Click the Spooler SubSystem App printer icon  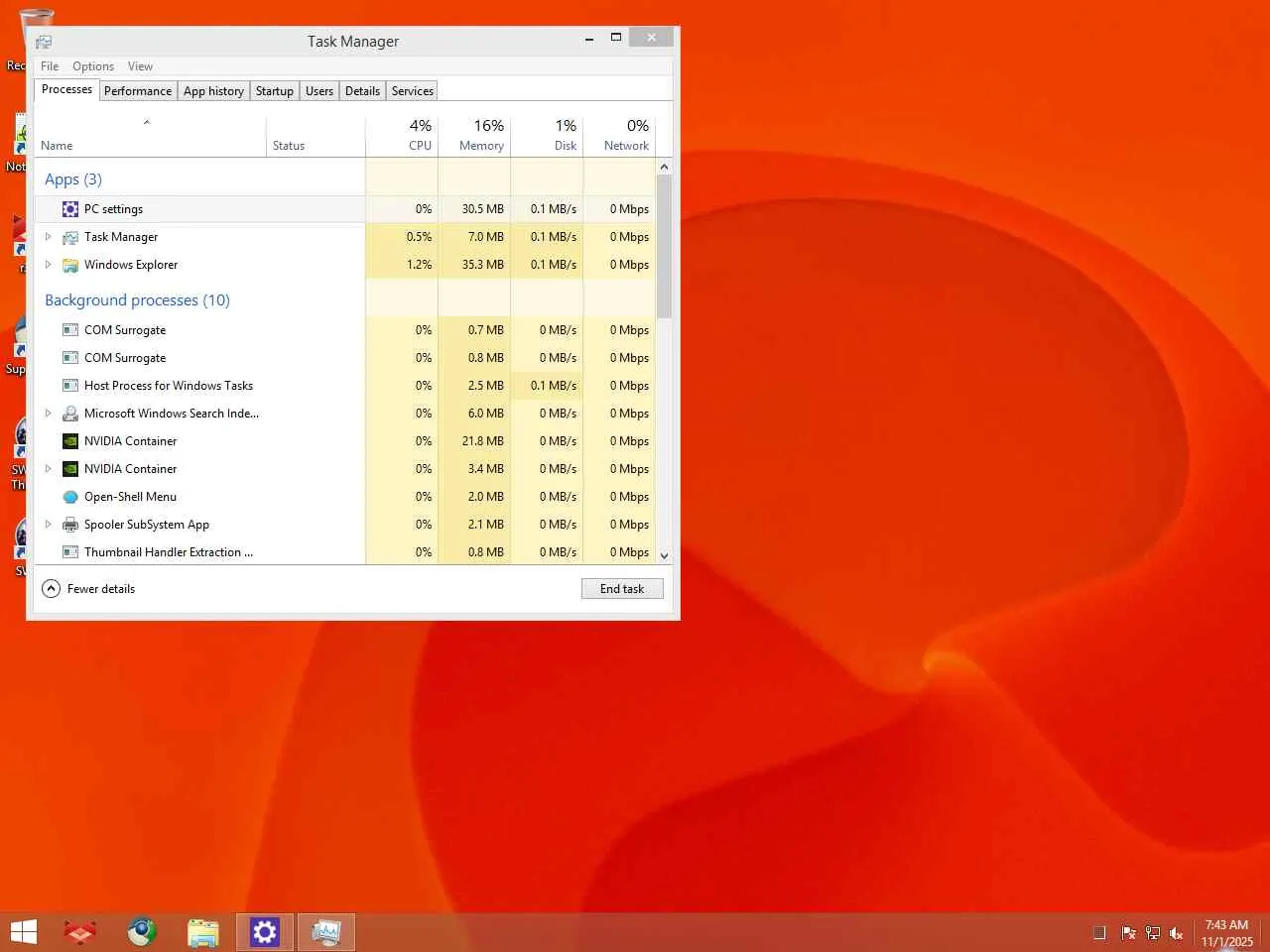pyautogui.click(x=70, y=525)
